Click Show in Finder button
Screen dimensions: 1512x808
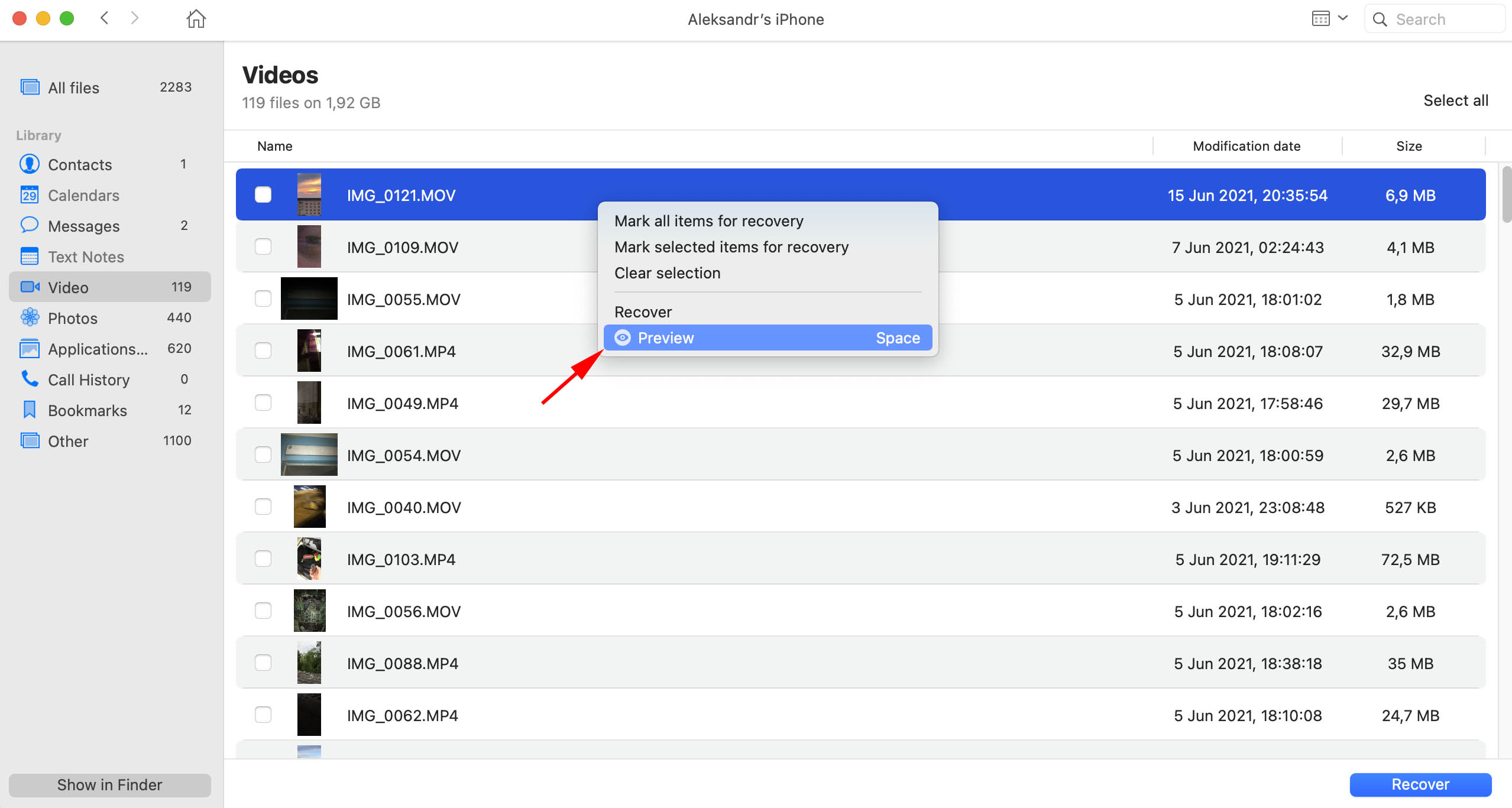pos(110,784)
